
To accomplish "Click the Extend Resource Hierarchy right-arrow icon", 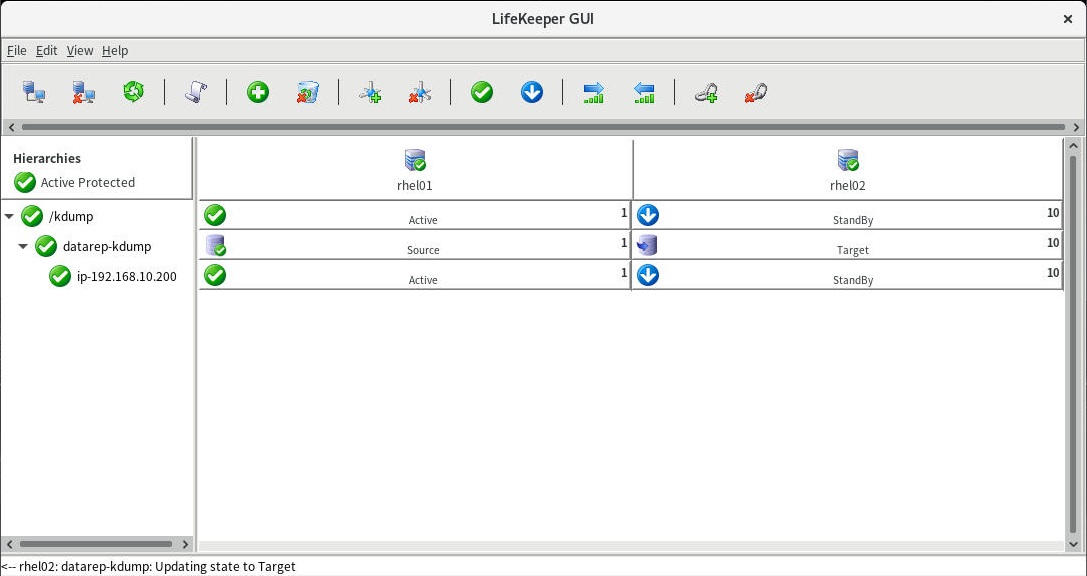I will [x=594, y=93].
